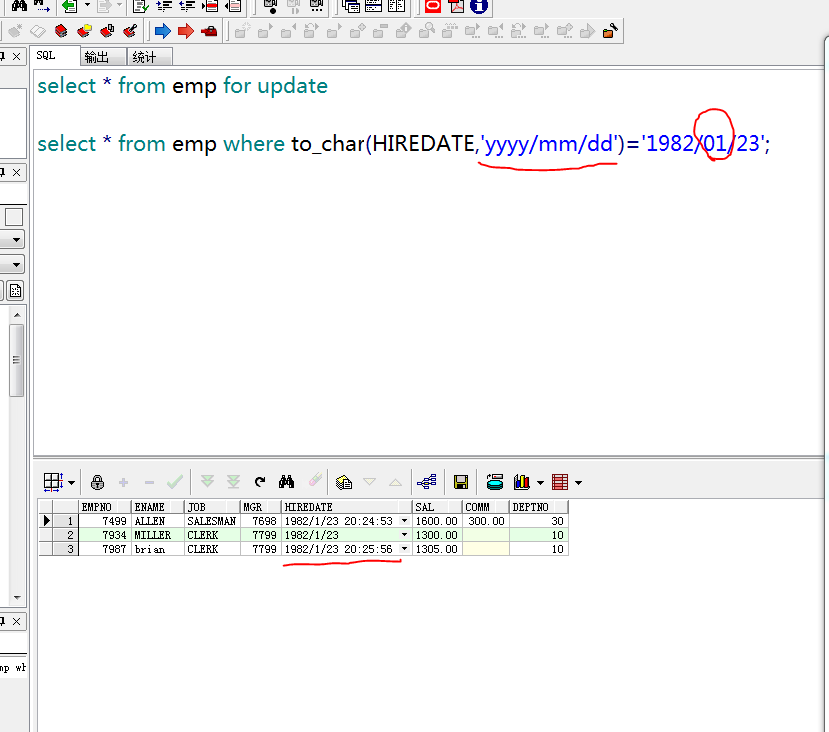This screenshot has width=829, height=732.
Task: Click the cell containing 'SALESMAN'
Action: point(212,521)
